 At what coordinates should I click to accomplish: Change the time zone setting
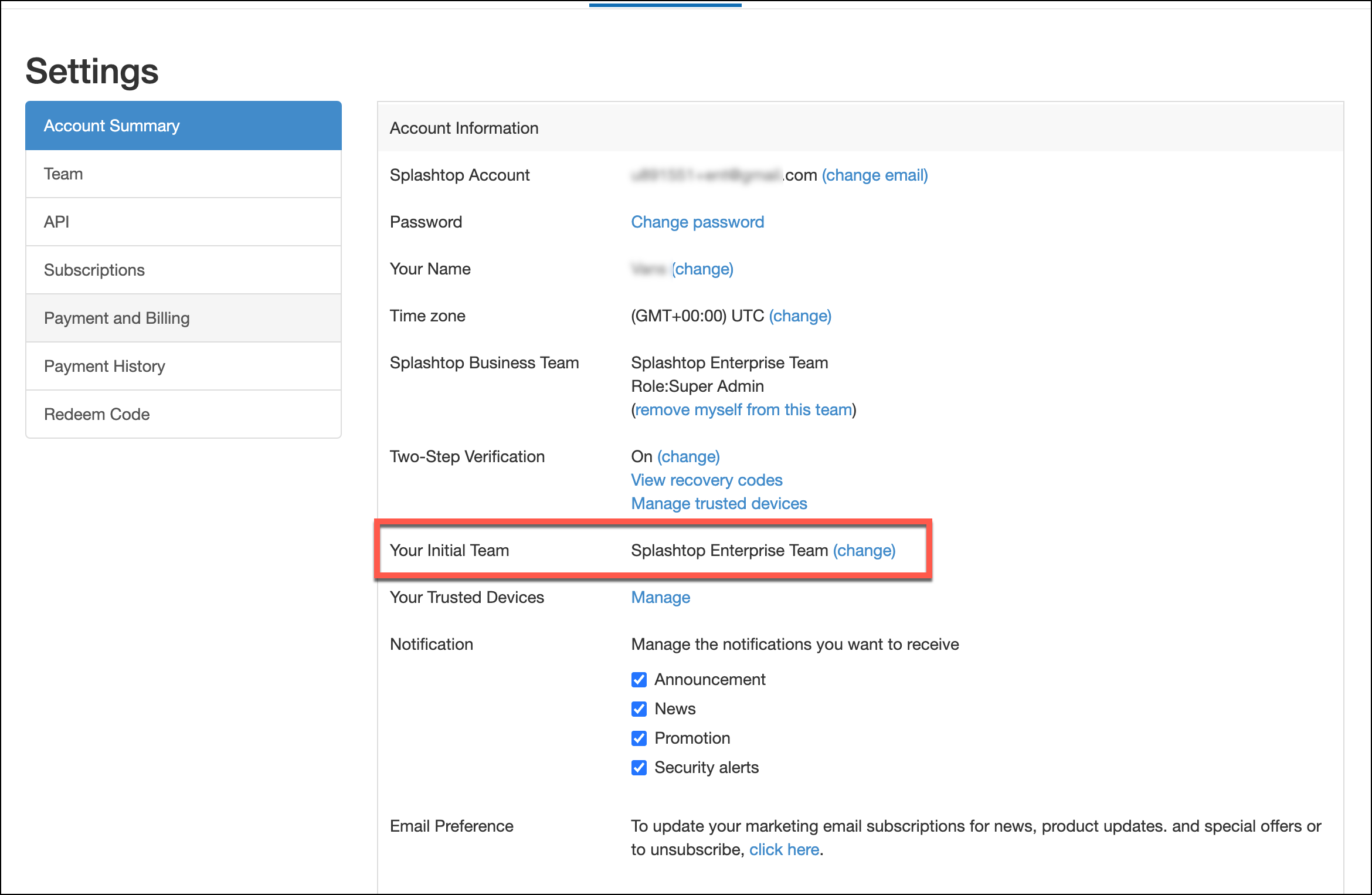click(800, 316)
